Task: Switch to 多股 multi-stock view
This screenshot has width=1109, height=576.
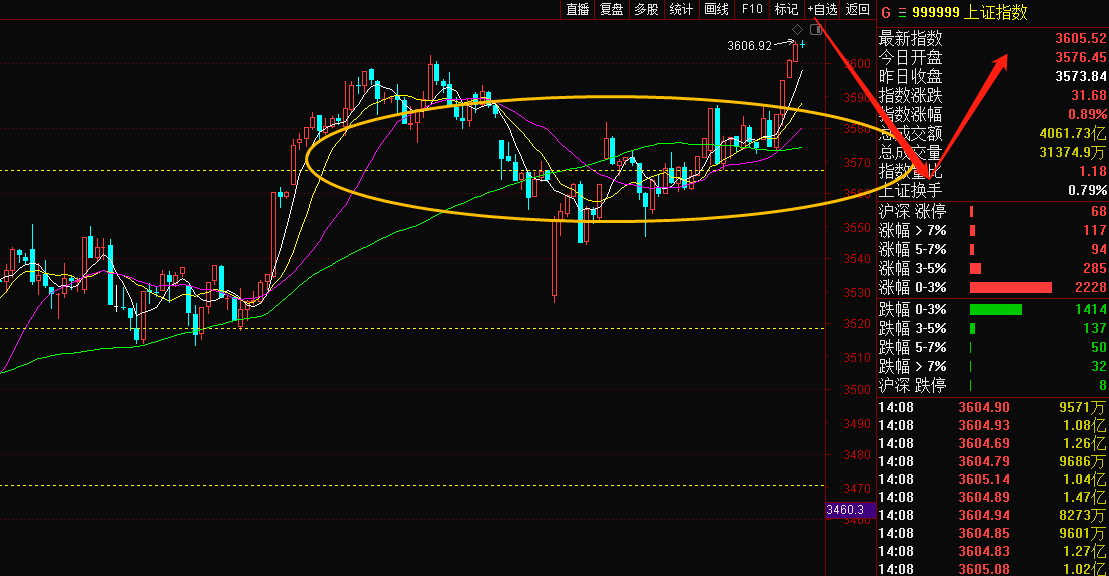Action: point(646,9)
